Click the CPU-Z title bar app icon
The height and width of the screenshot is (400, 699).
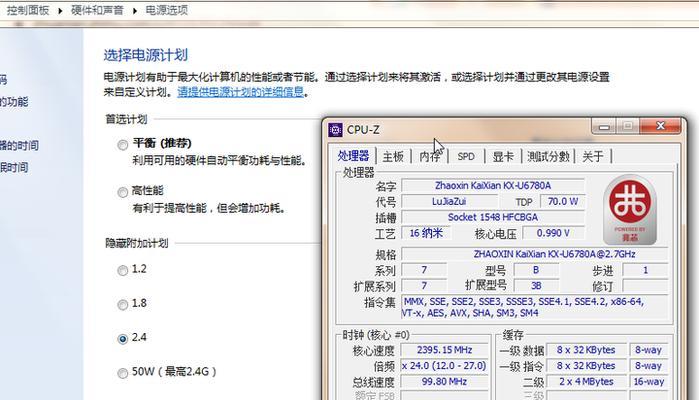click(x=335, y=130)
